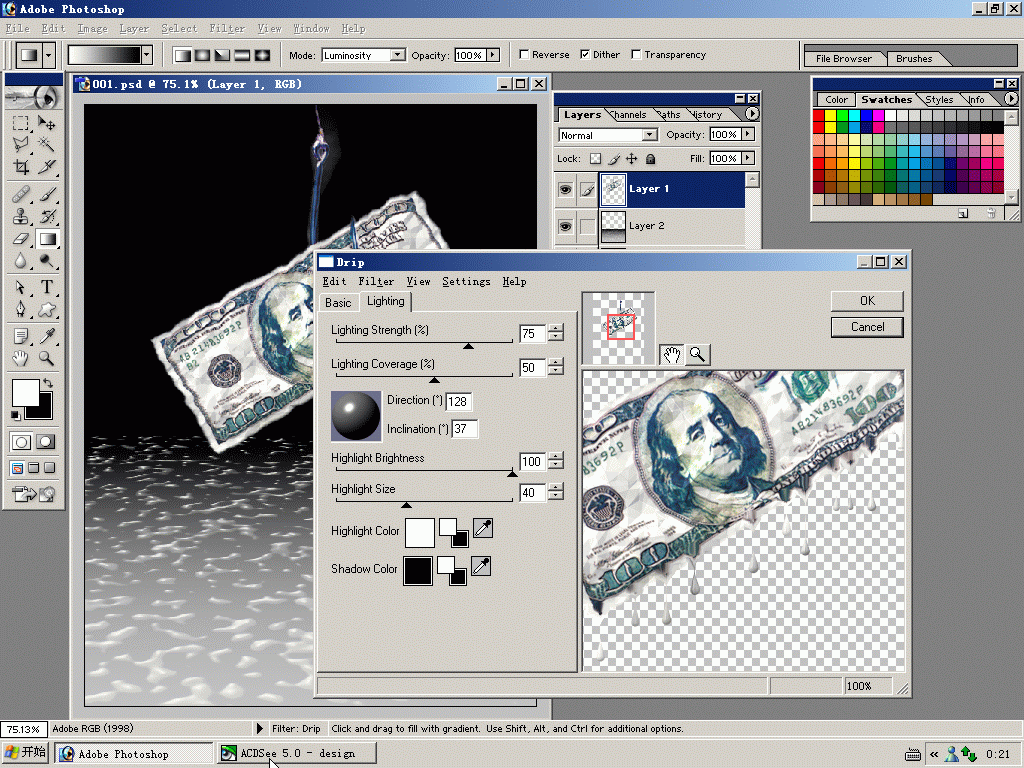Uncheck the Dither checkbox
The width and height of the screenshot is (1024, 768).
coord(585,54)
